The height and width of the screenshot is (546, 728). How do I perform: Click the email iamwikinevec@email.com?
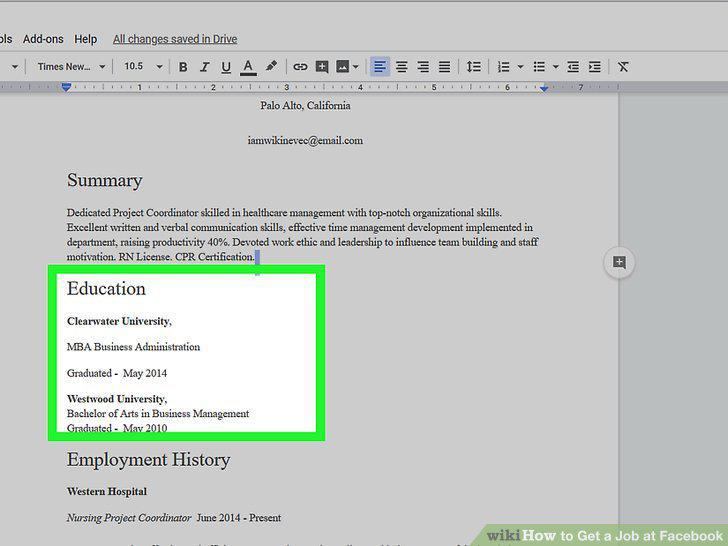(x=305, y=141)
